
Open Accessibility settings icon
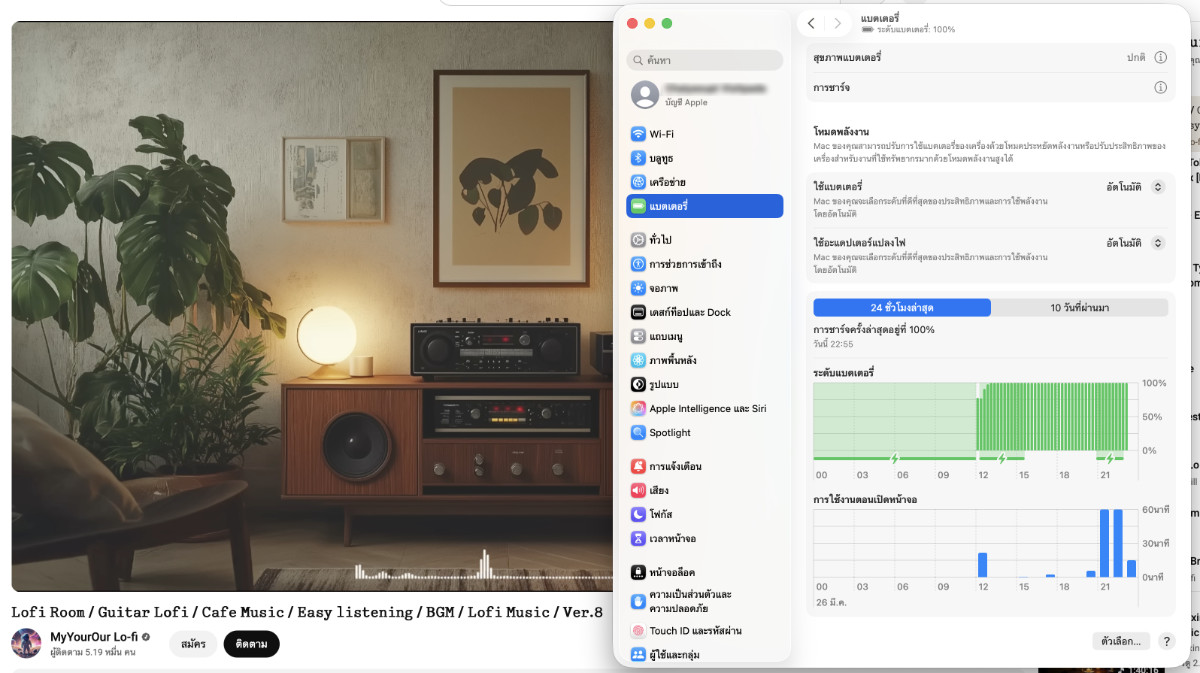[x=638, y=264]
